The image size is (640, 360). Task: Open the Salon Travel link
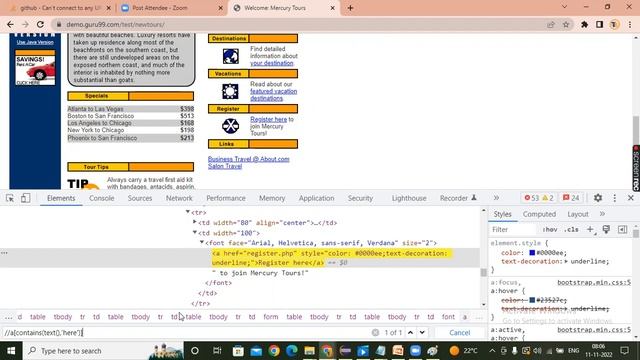tap(225, 166)
